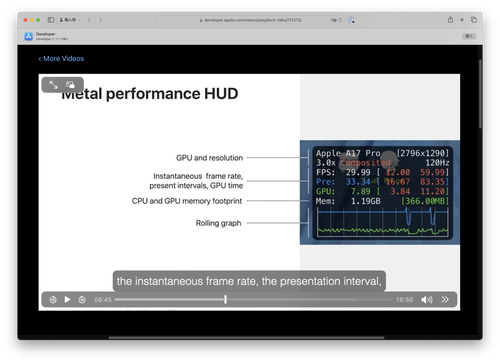Screen dimensions: 500x363
Task: Skip forward in the video
Action: pyautogui.click(x=82, y=300)
